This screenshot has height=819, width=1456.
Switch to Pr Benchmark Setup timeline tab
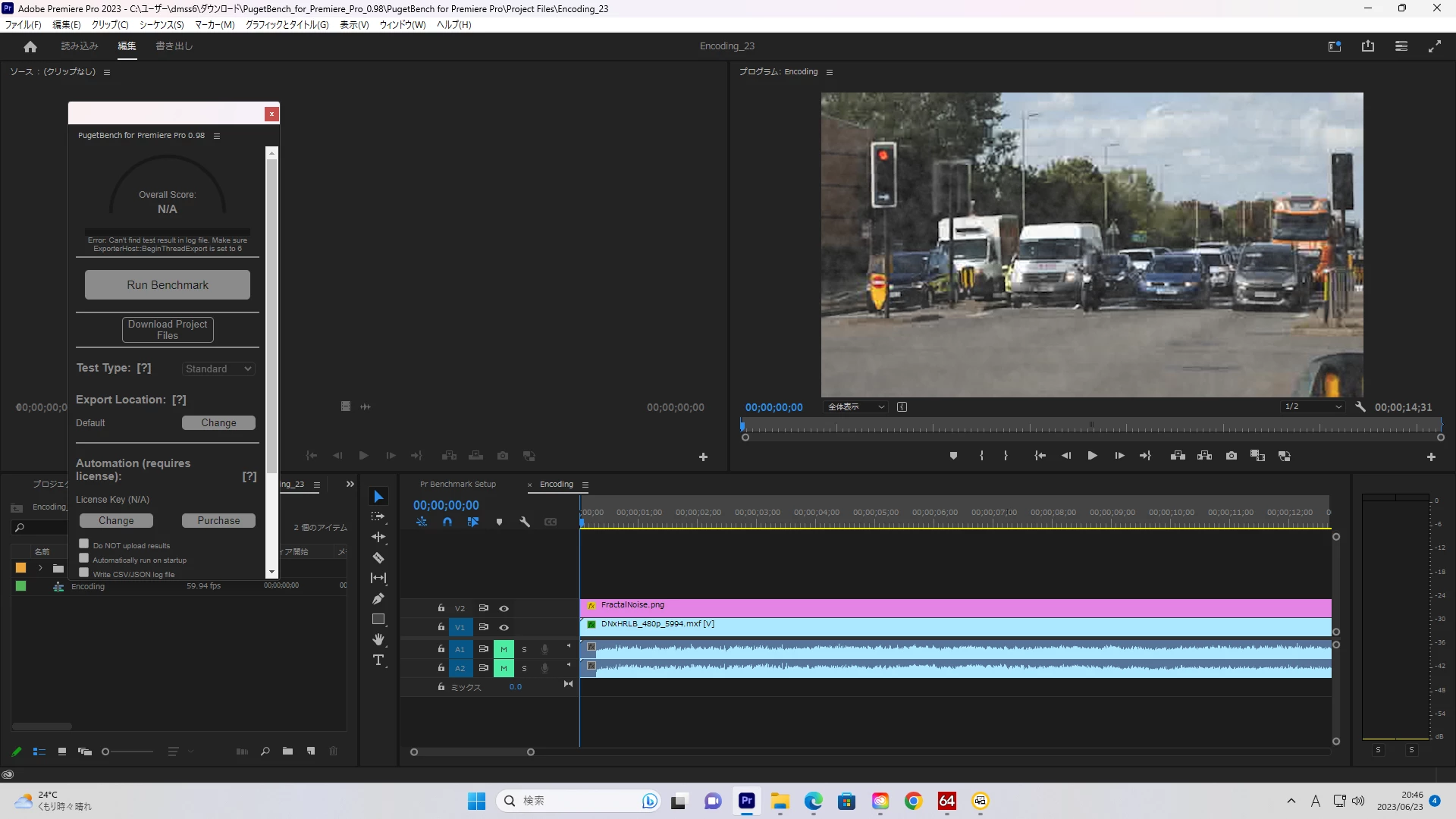coord(457,485)
